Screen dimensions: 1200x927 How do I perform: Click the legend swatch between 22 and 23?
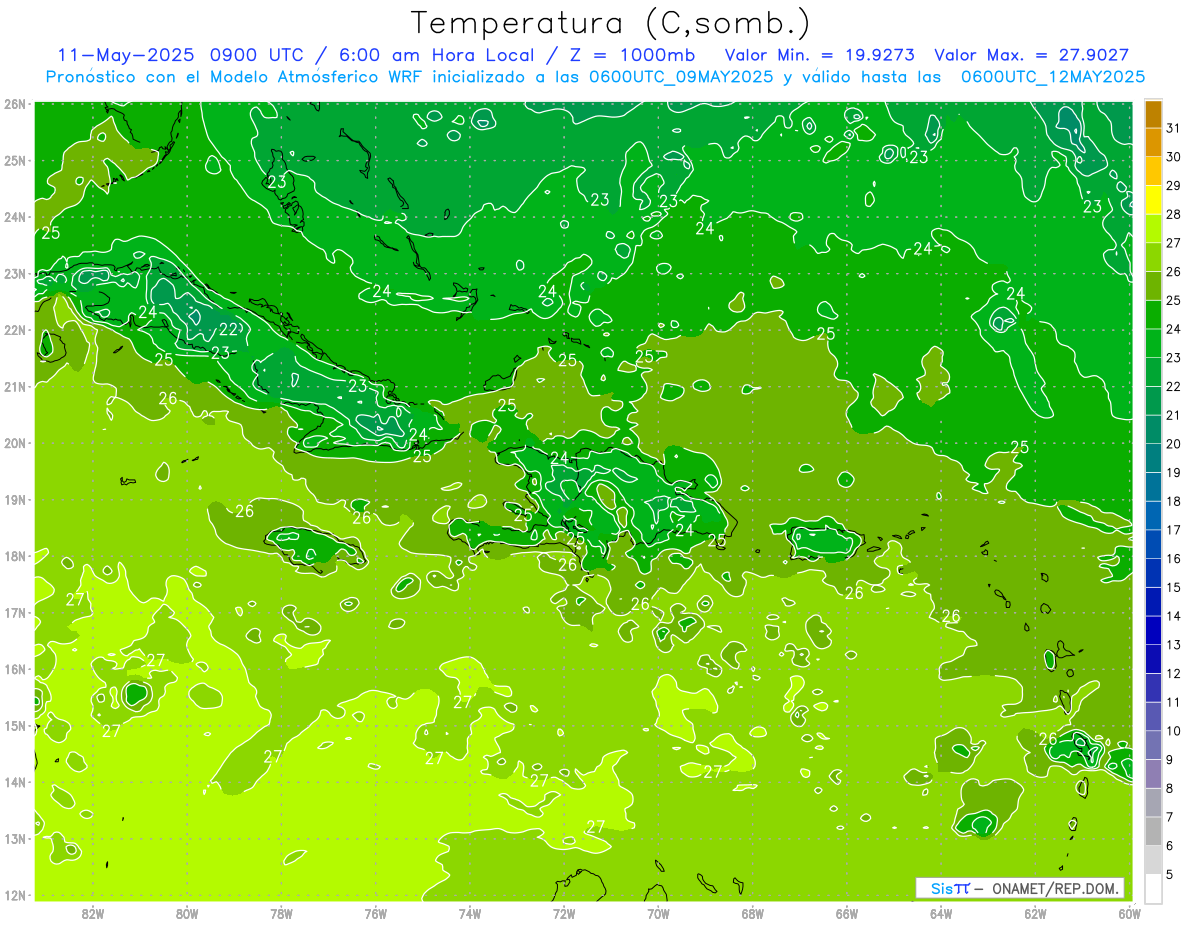(x=1153, y=372)
